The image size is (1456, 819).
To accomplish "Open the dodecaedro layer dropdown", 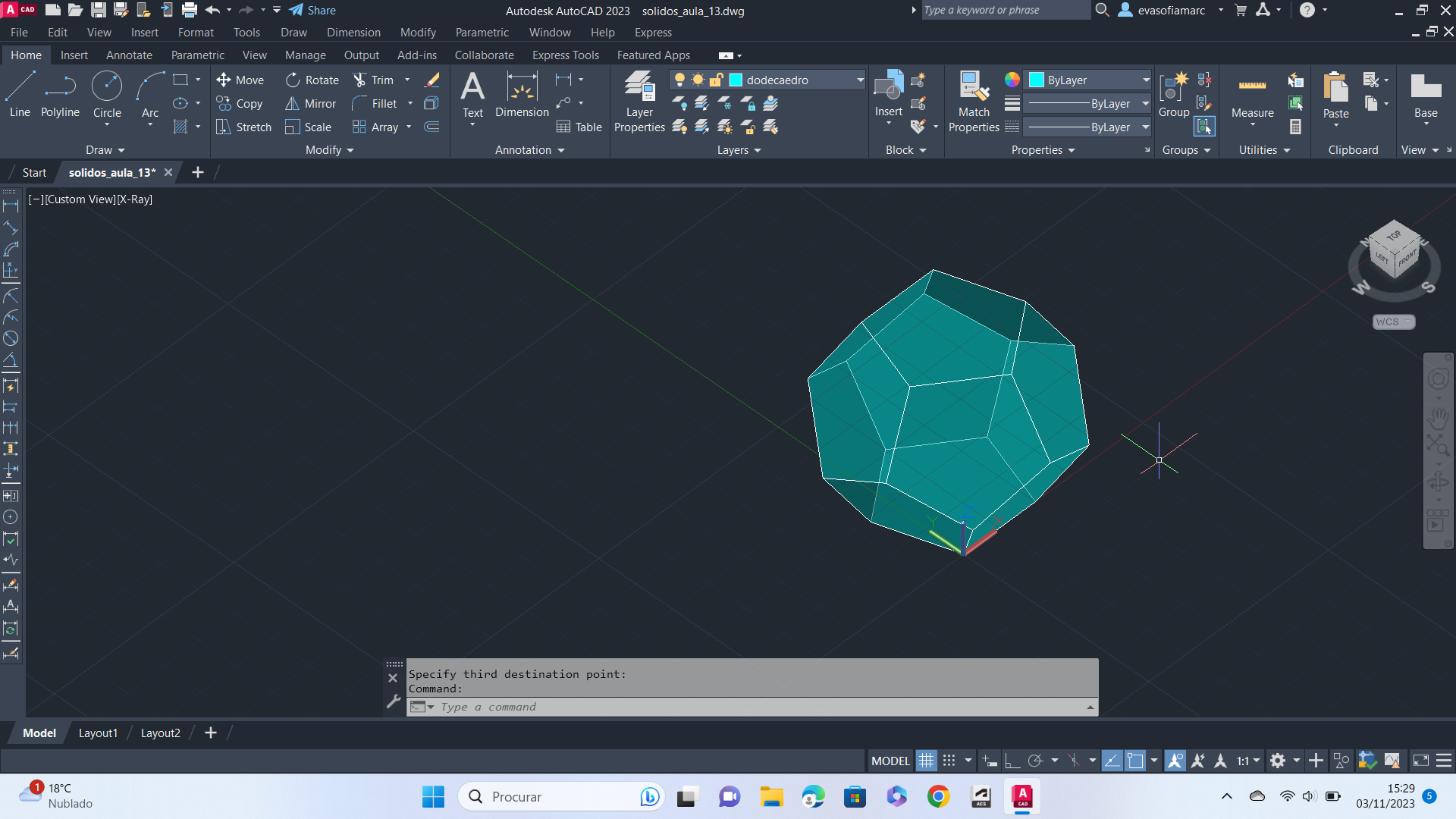I will coord(860,80).
